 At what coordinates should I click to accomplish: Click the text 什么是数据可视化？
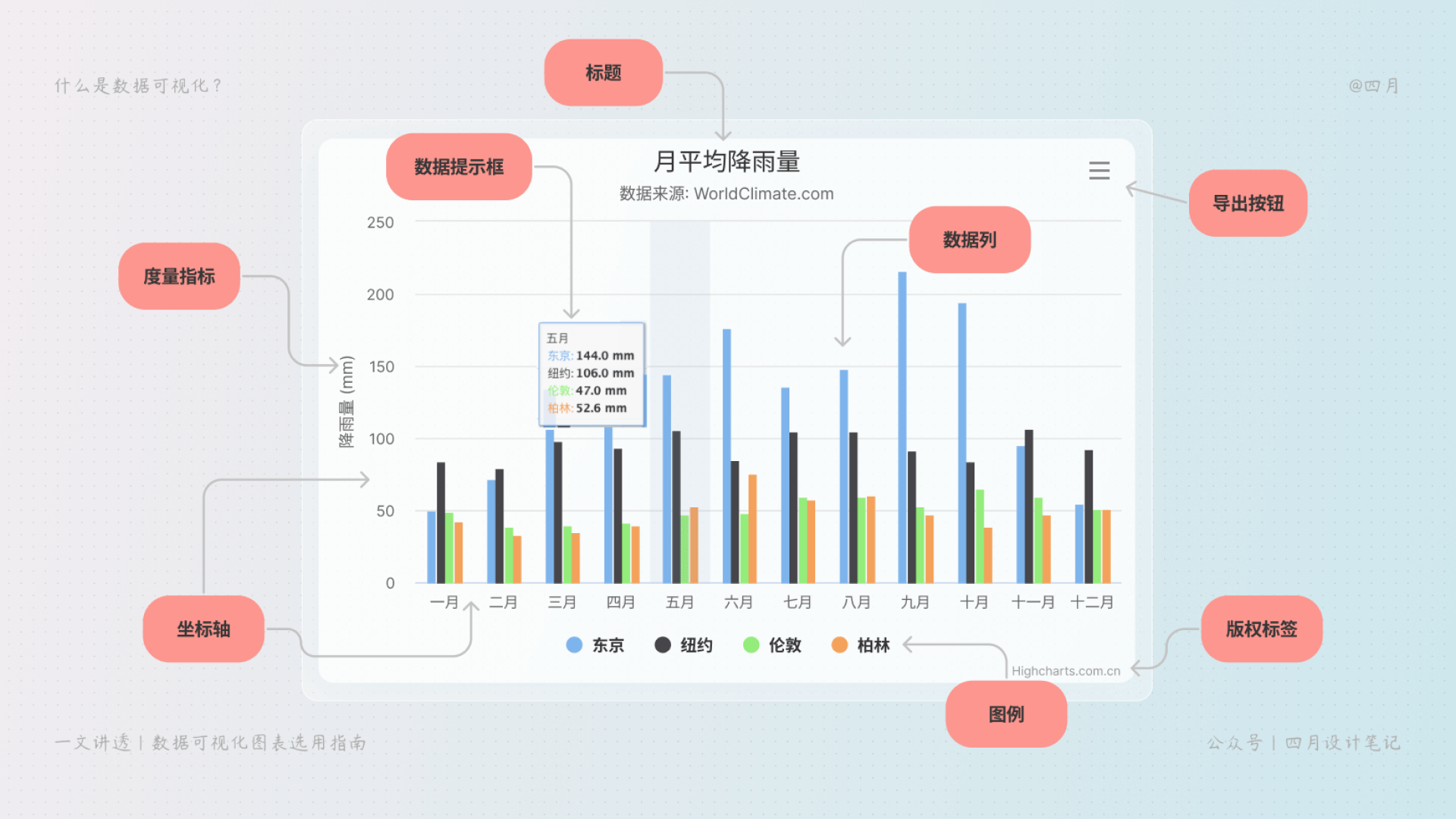click(139, 86)
